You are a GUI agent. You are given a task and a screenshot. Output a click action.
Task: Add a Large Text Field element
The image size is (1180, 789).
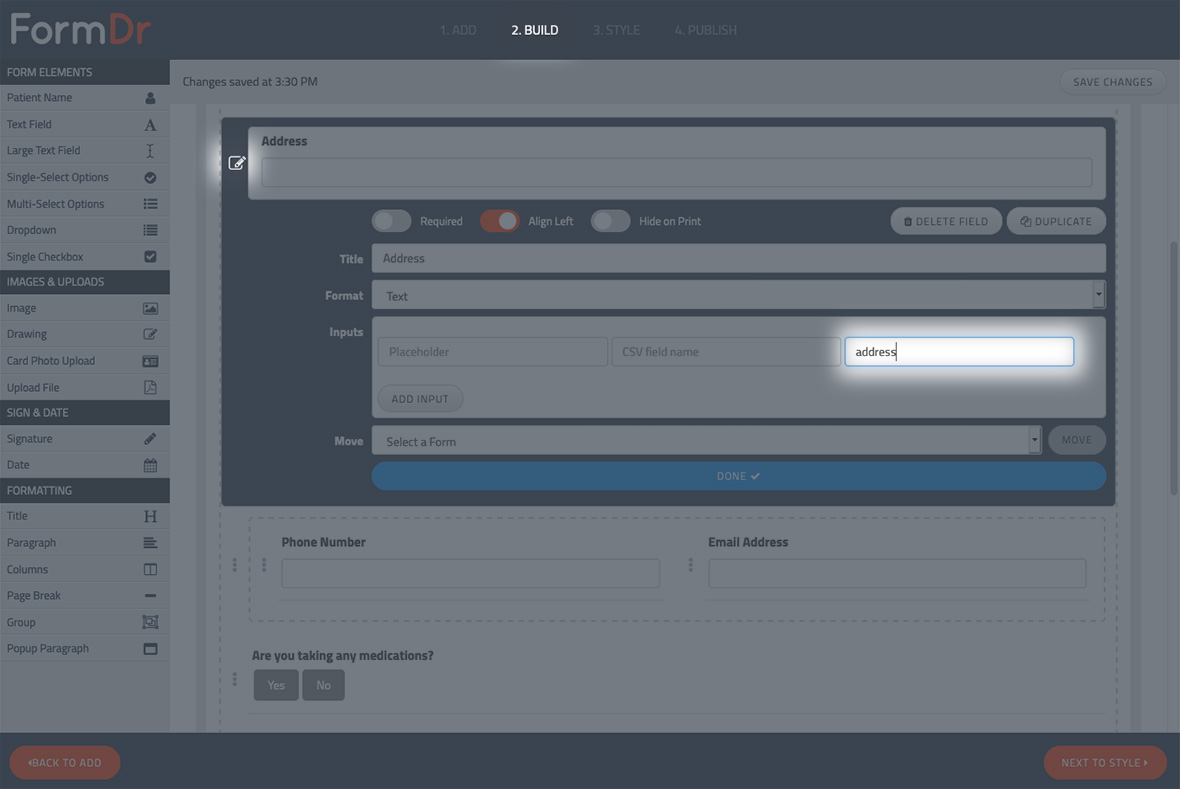(x=84, y=151)
